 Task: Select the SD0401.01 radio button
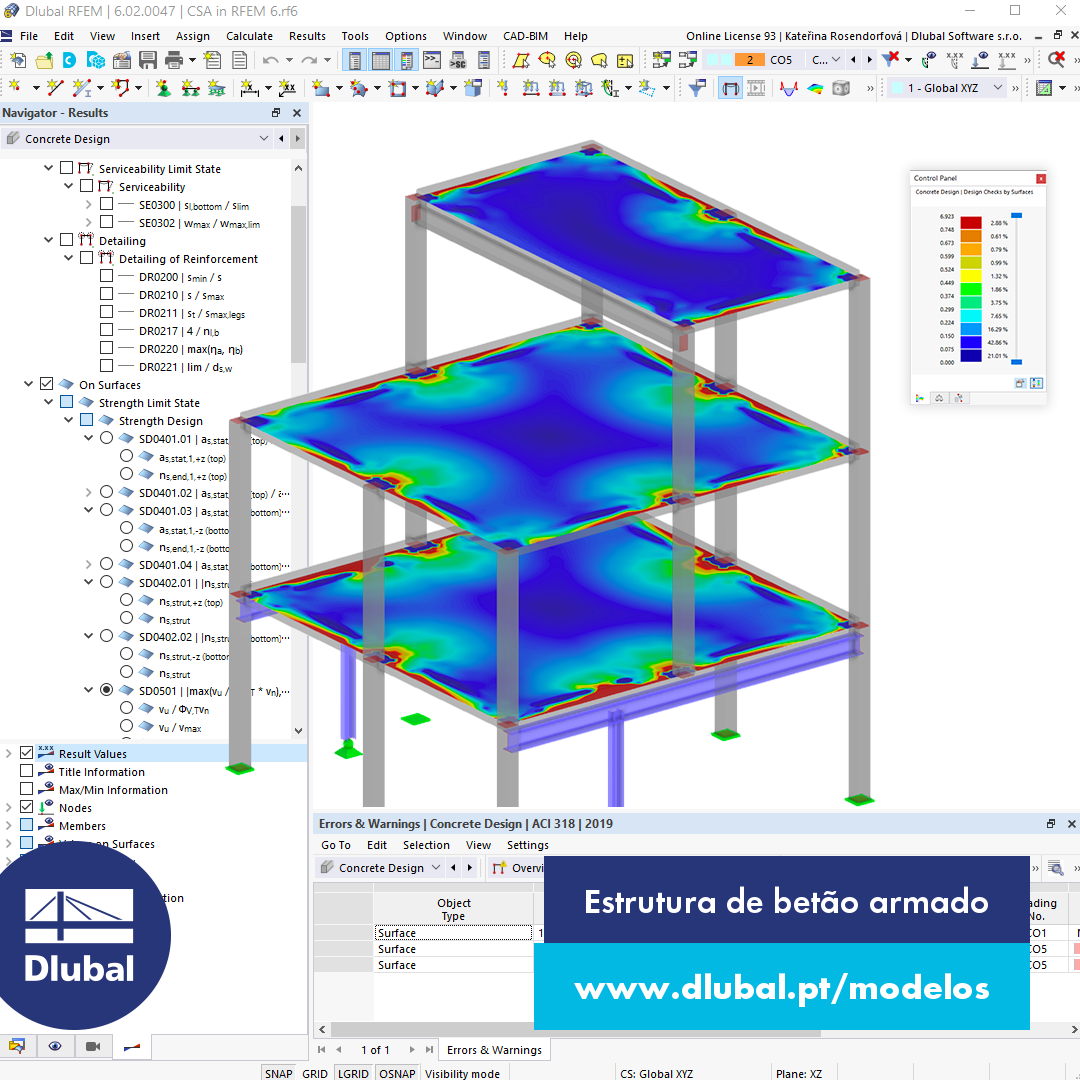point(106,438)
